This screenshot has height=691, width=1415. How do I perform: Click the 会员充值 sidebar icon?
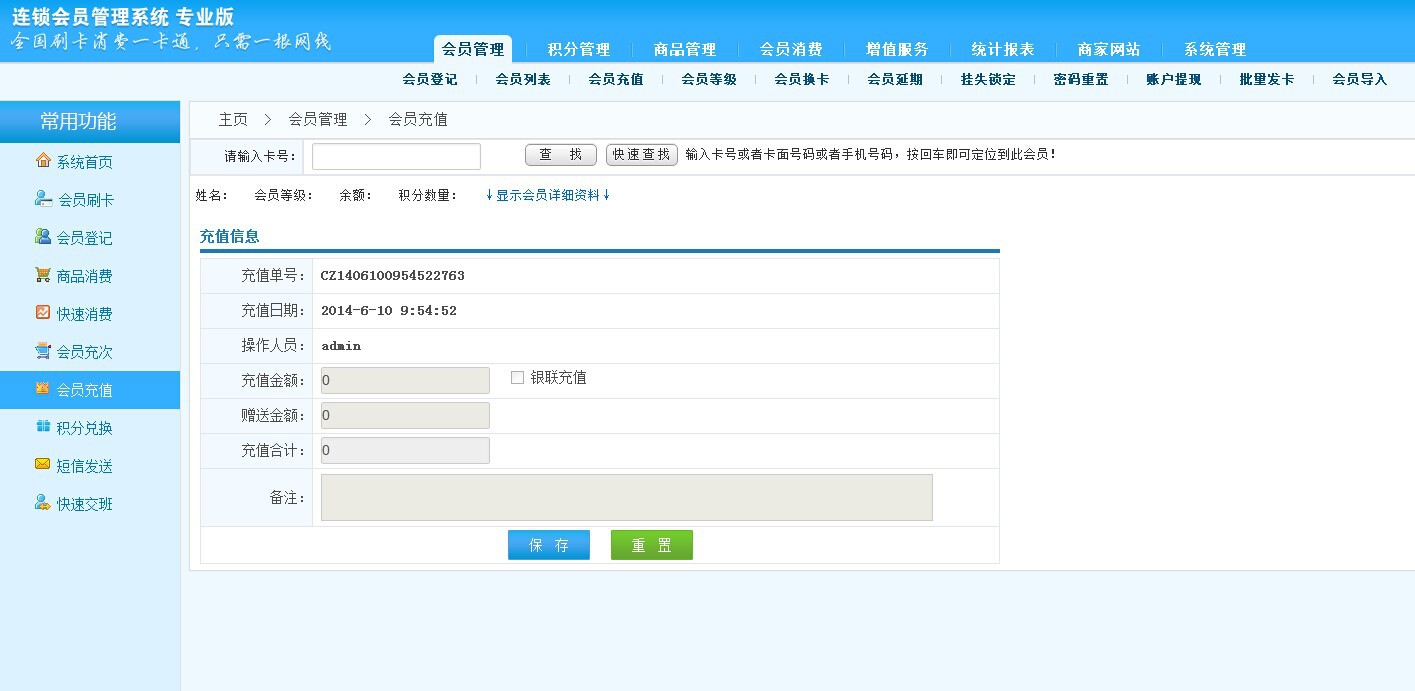[x=43, y=388]
